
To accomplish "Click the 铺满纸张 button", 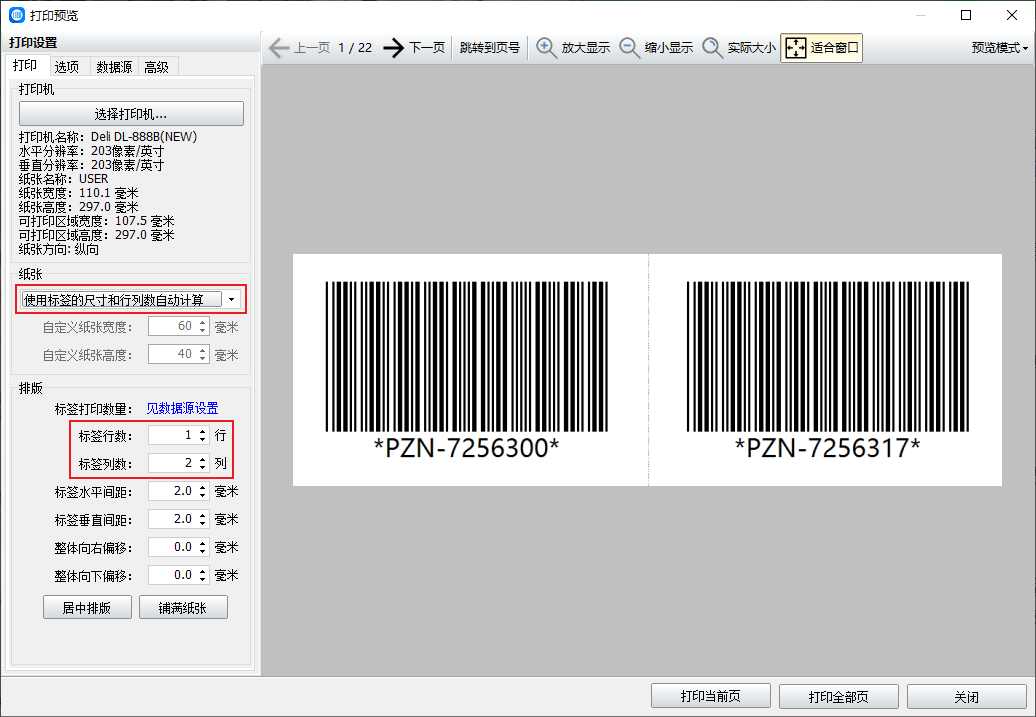I will pos(183,607).
